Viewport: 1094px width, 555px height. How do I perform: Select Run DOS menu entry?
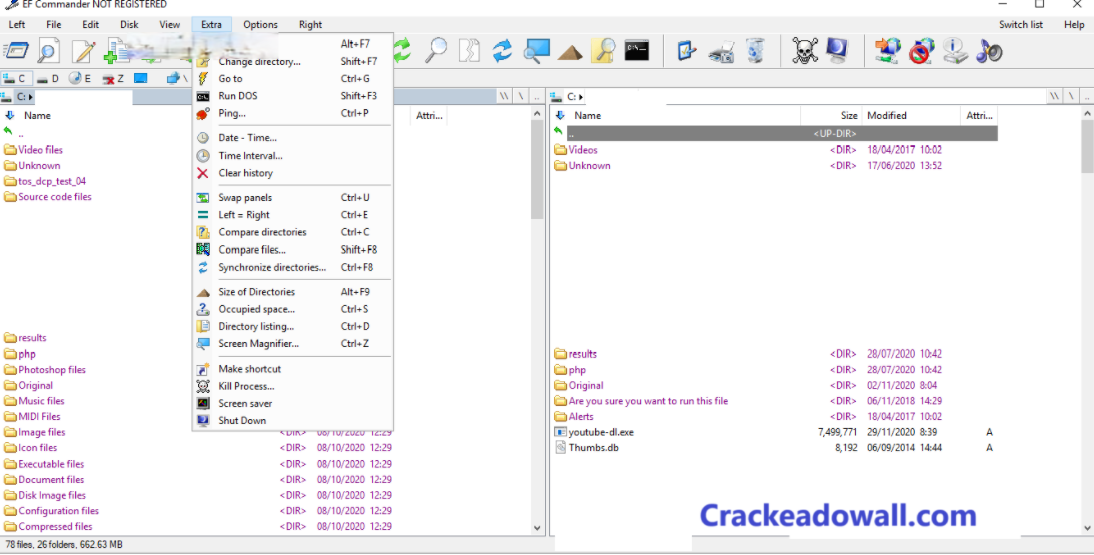click(292, 96)
